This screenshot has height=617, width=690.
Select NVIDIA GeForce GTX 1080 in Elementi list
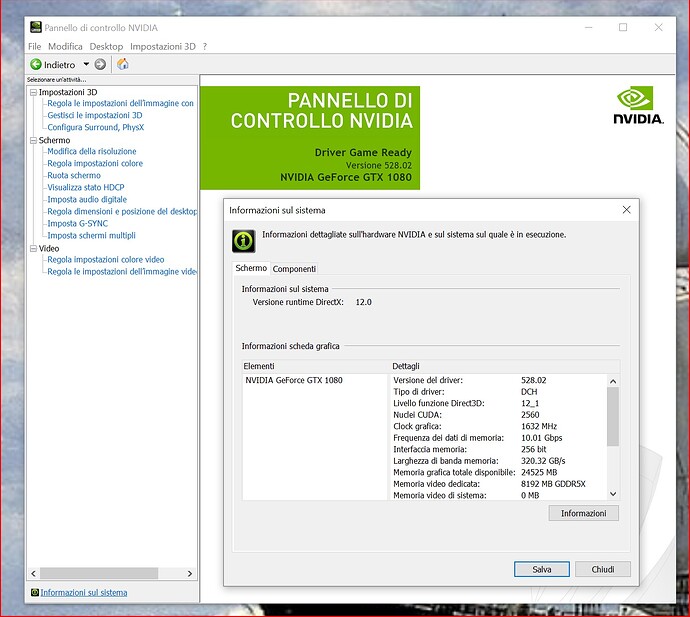click(x=294, y=380)
